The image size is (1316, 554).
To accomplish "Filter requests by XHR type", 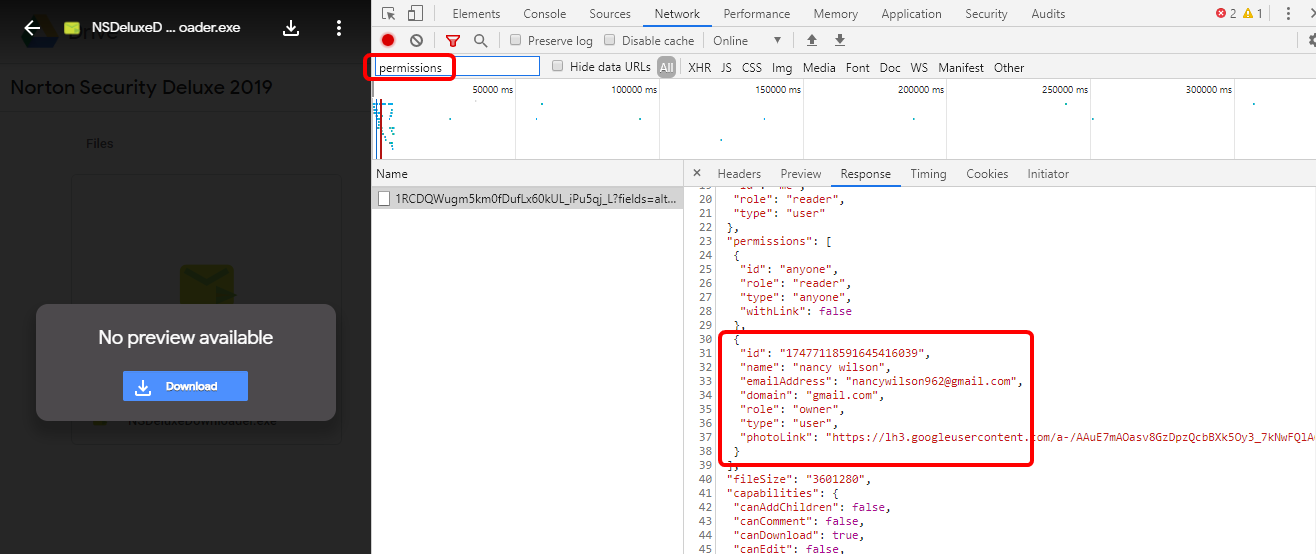I will tap(699, 68).
